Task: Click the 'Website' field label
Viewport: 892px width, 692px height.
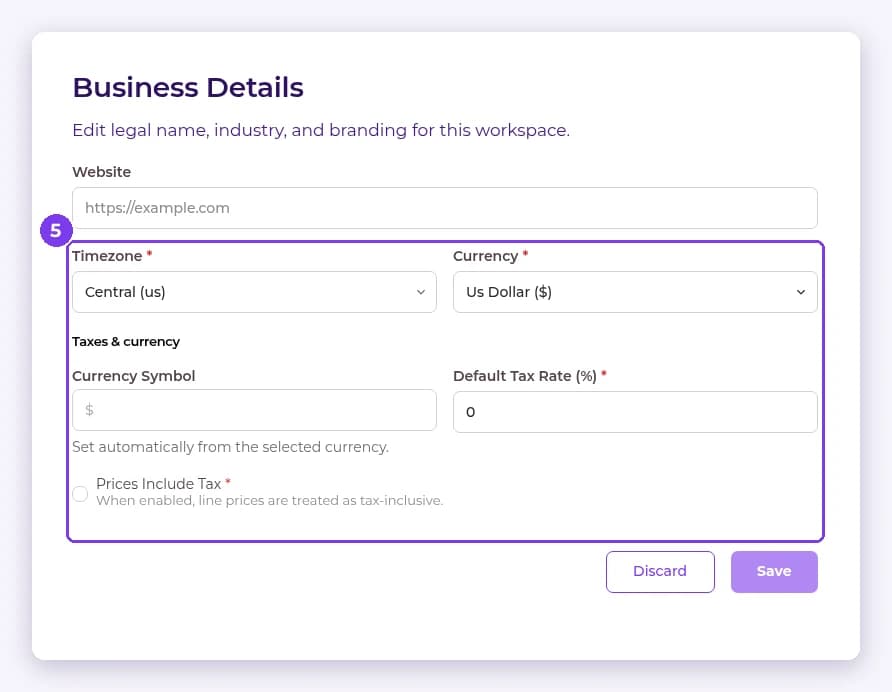Action: pos(101,172)
